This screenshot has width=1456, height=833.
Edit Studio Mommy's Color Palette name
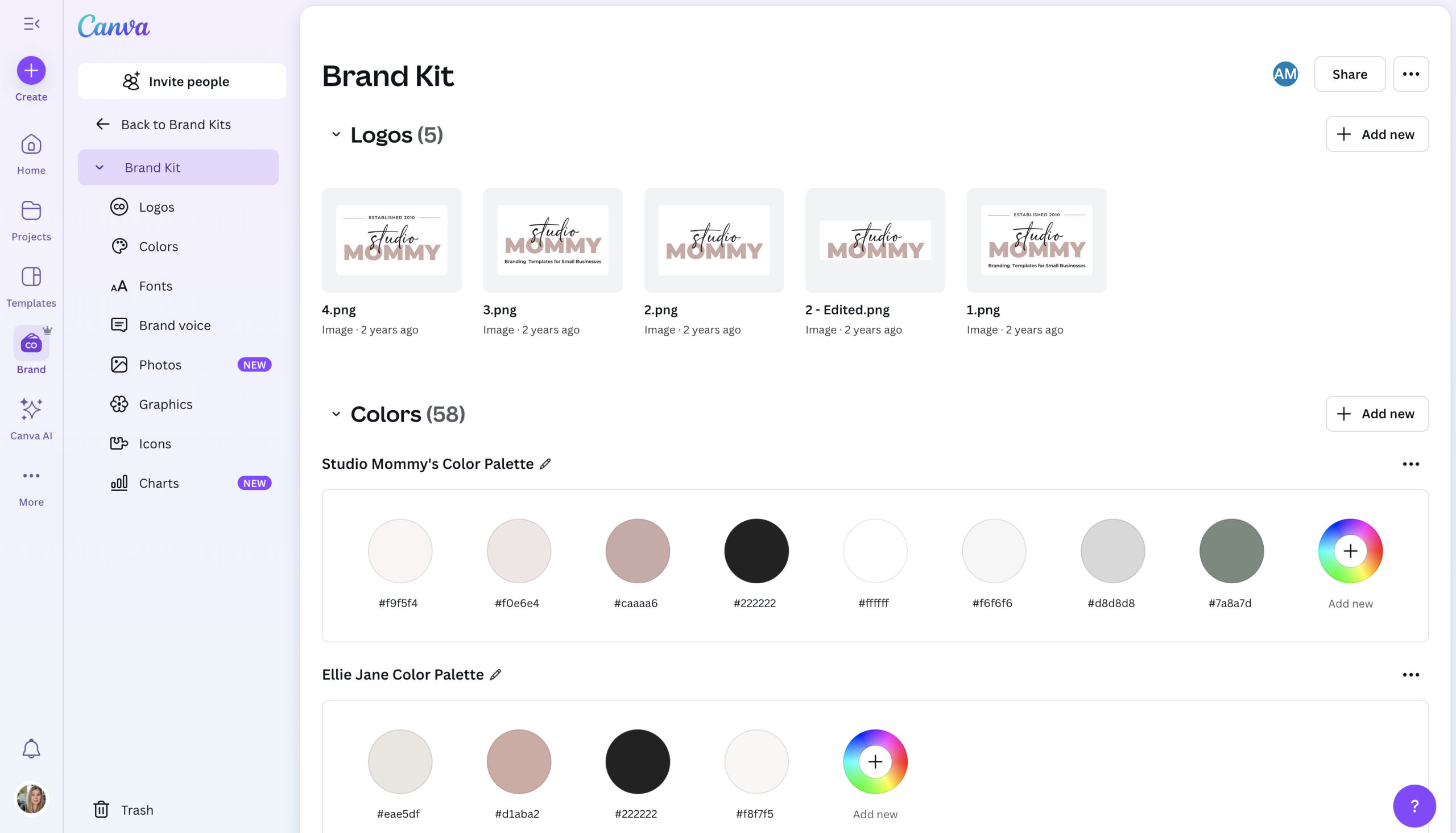(545, 464)
